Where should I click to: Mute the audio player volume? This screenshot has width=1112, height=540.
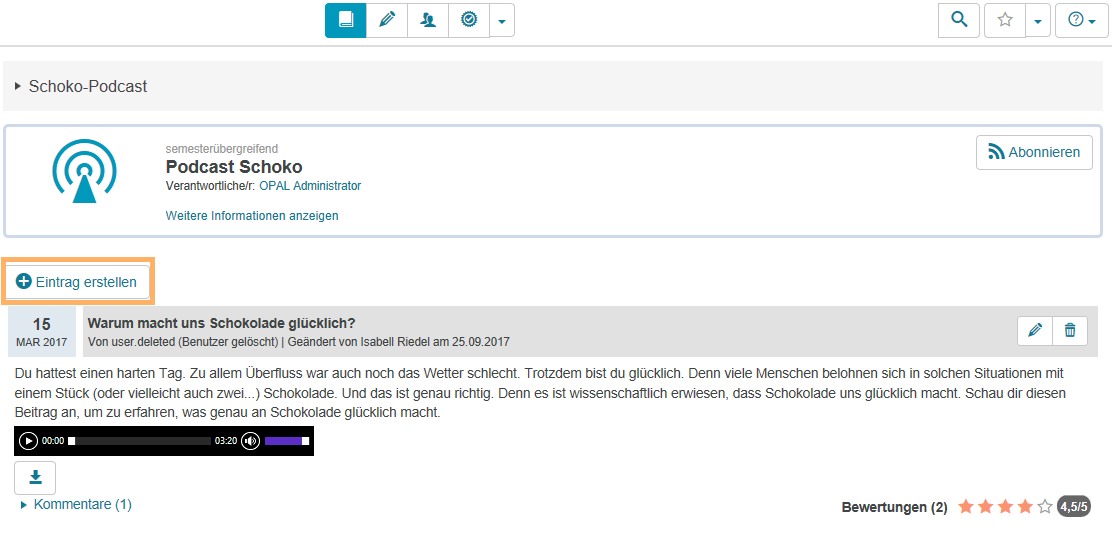[250, 440]
